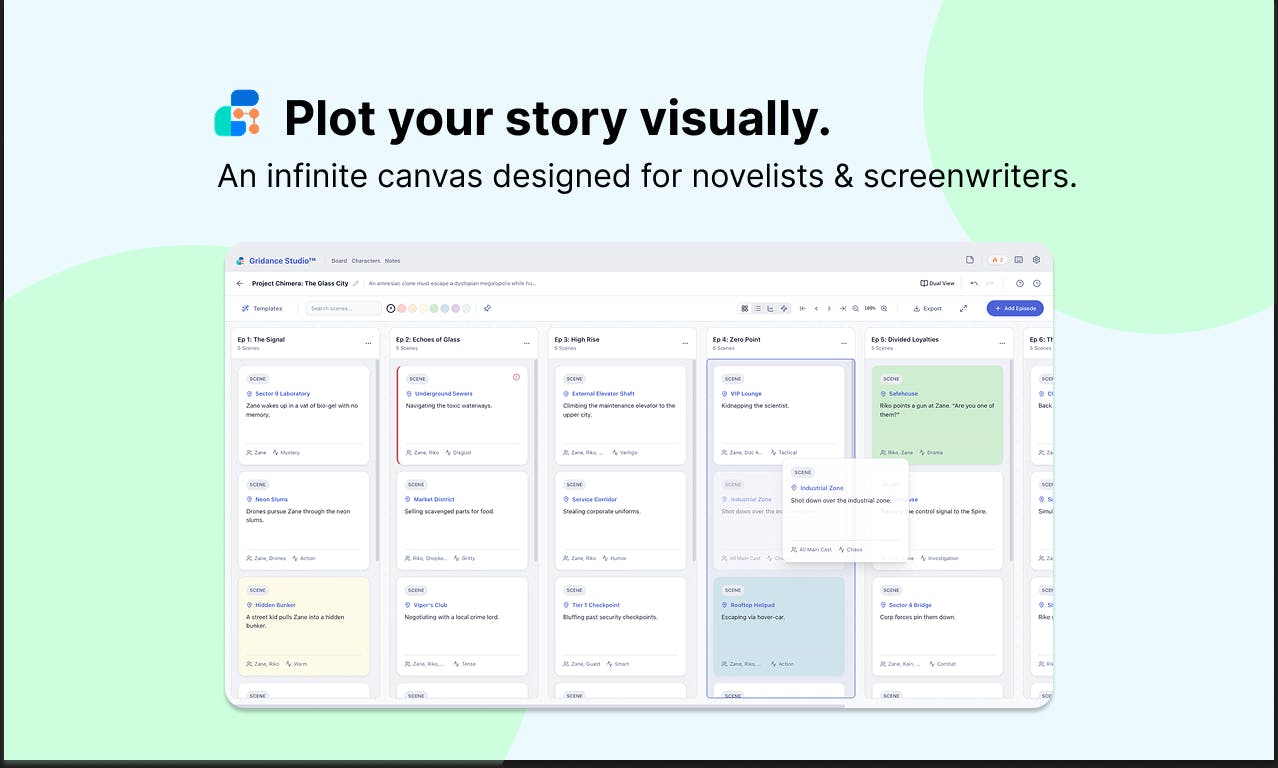Open settings via the gear icon

1036,260
